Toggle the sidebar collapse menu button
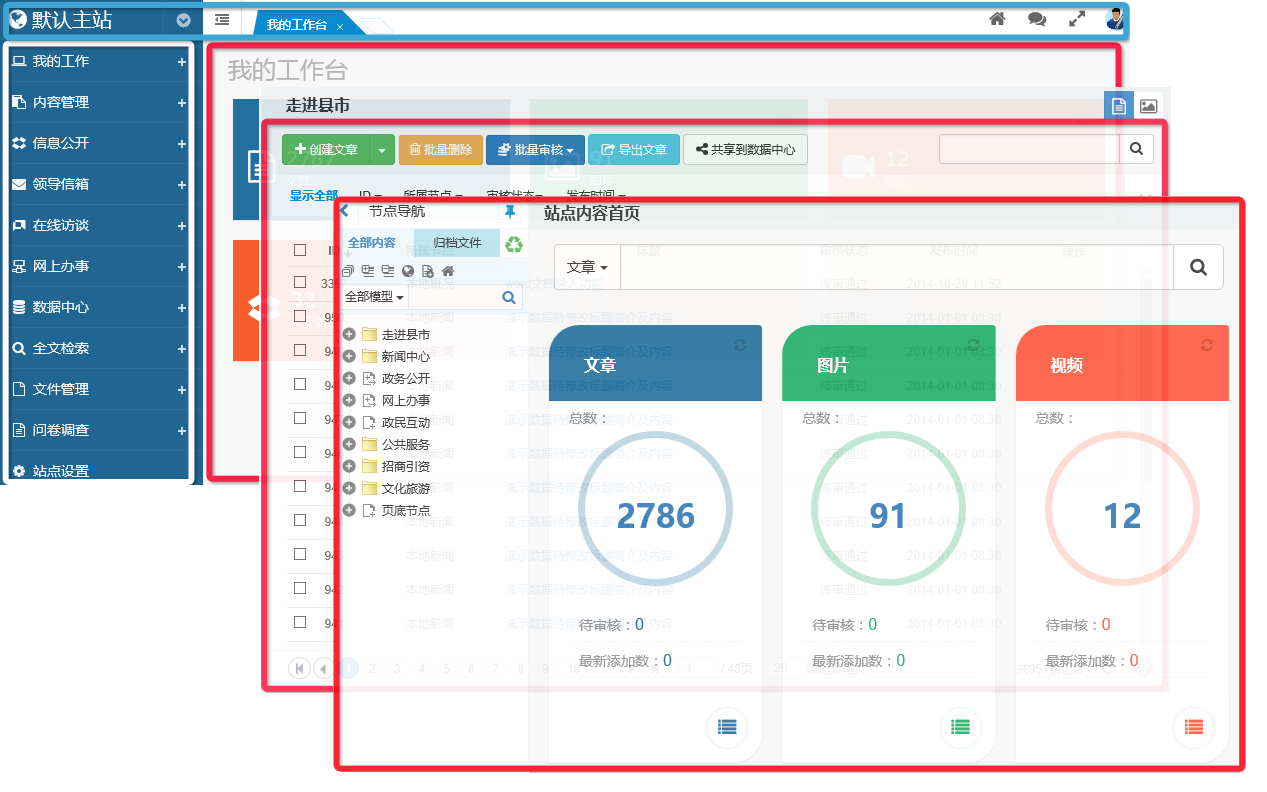 click(x=221, y=20)
